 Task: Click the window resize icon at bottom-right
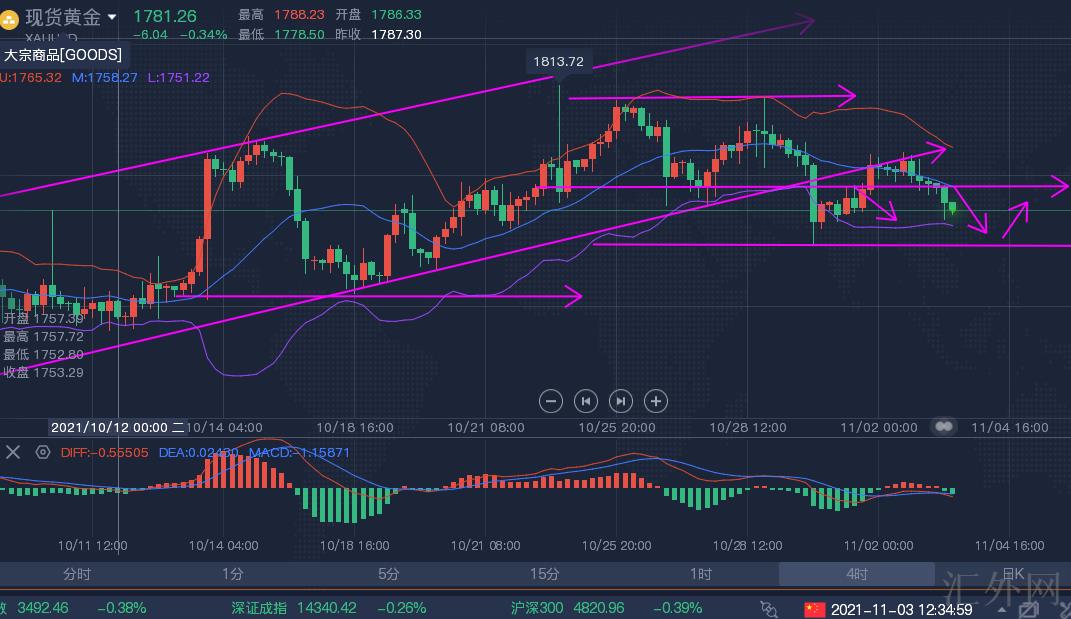click(x=1028, y=608)
